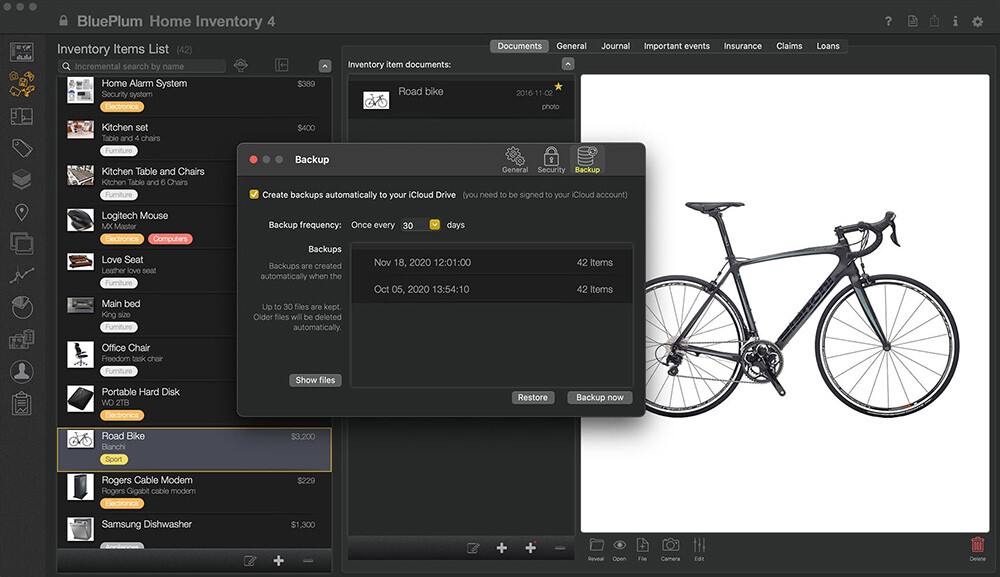1000x577 pixels.
Task: Select Rogers Cable Modem in inventory list
Action: [195, 492]
